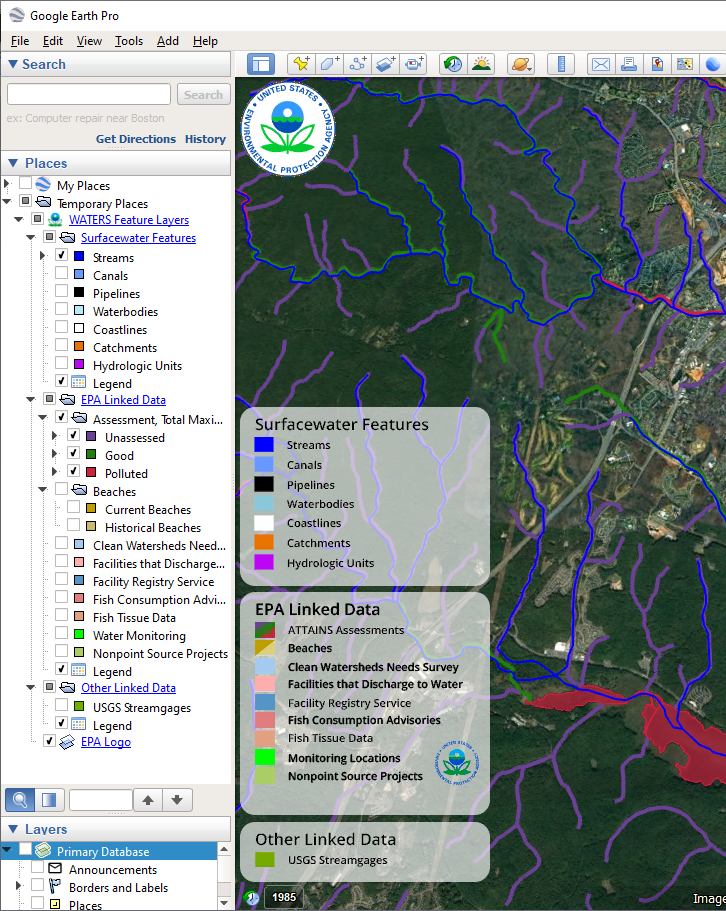Enable the Waterbodies checkbox
The width and height of the screenshot is (726, 911).
(61, 309)
